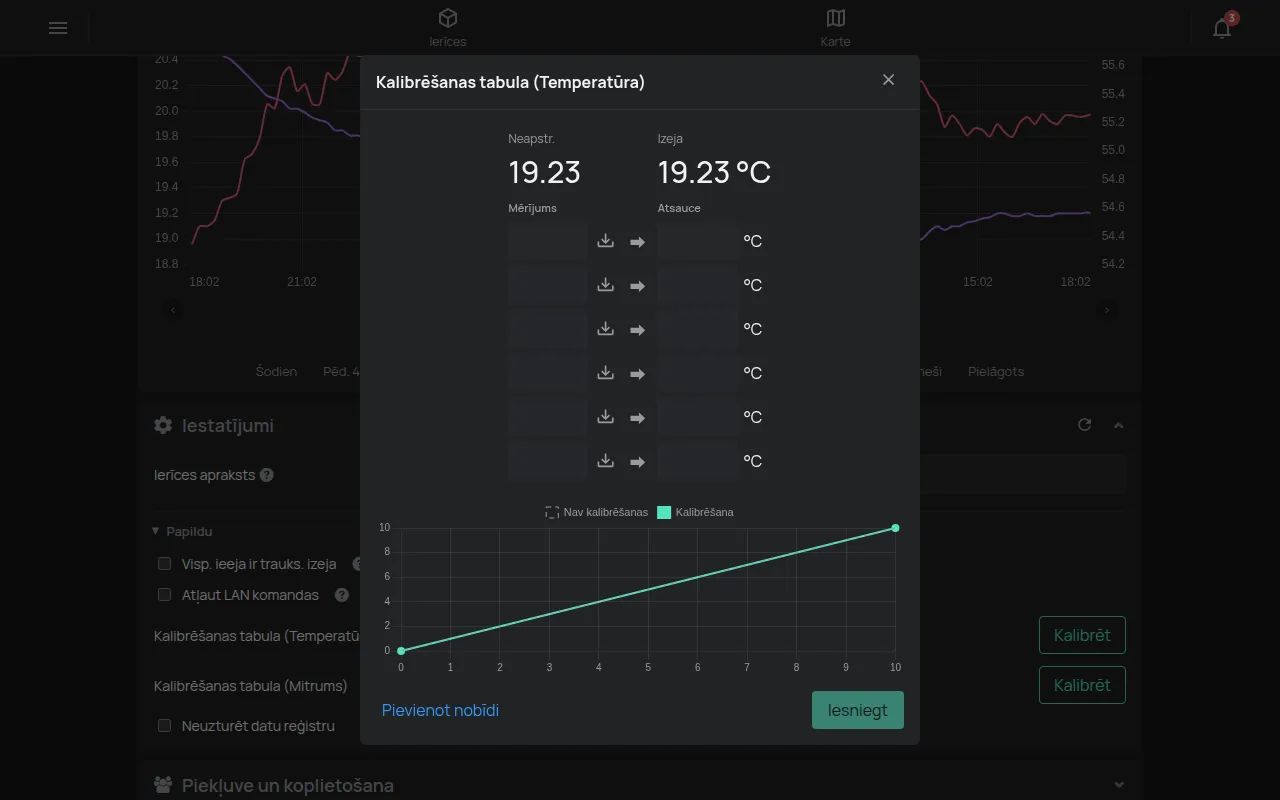Refresh the Iestatījumi section
The width and height of the screenshot is (1280, 800).
[1085, 425]
